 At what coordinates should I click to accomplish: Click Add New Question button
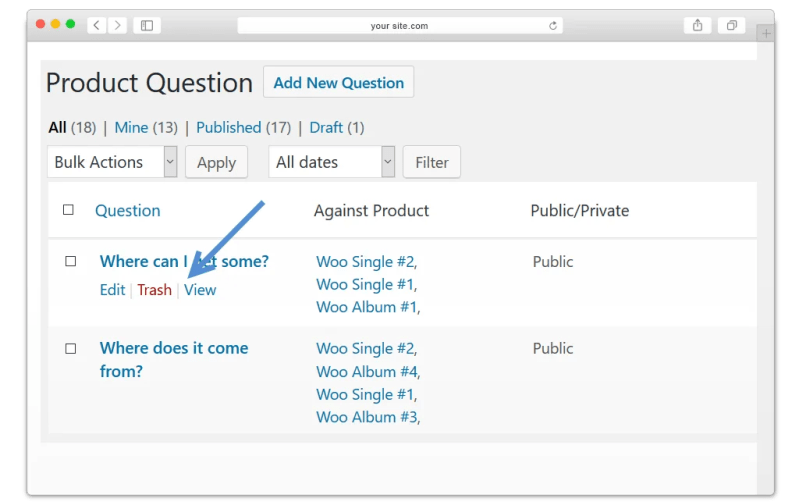(x=338, y=82)
